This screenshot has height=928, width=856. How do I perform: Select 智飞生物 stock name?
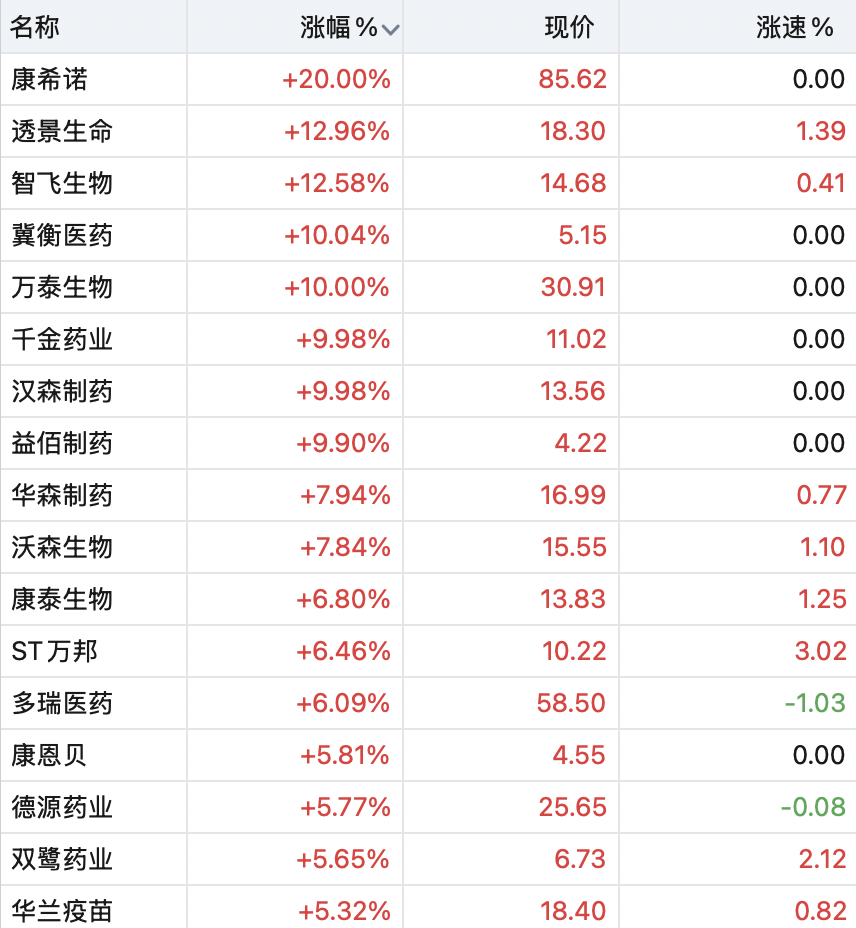(x=62, y=183)
